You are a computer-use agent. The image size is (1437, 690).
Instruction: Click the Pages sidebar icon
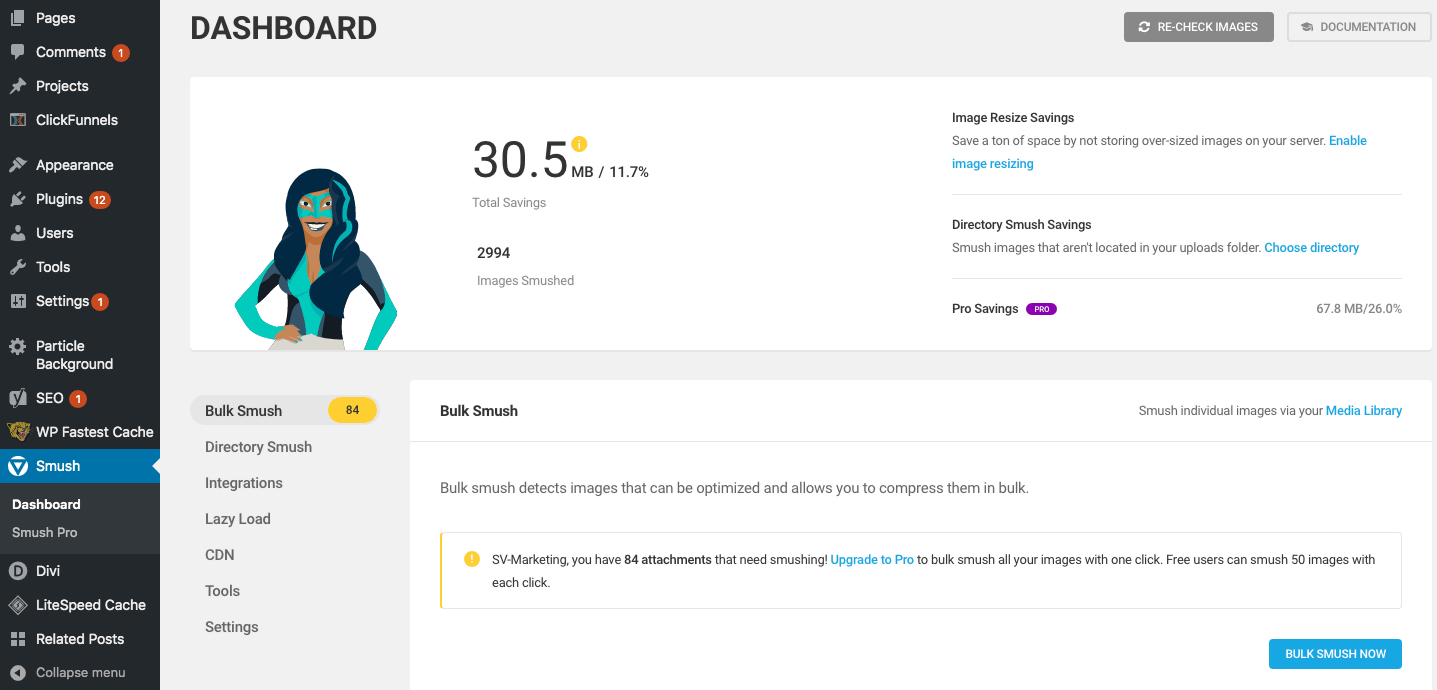(18, 18)
